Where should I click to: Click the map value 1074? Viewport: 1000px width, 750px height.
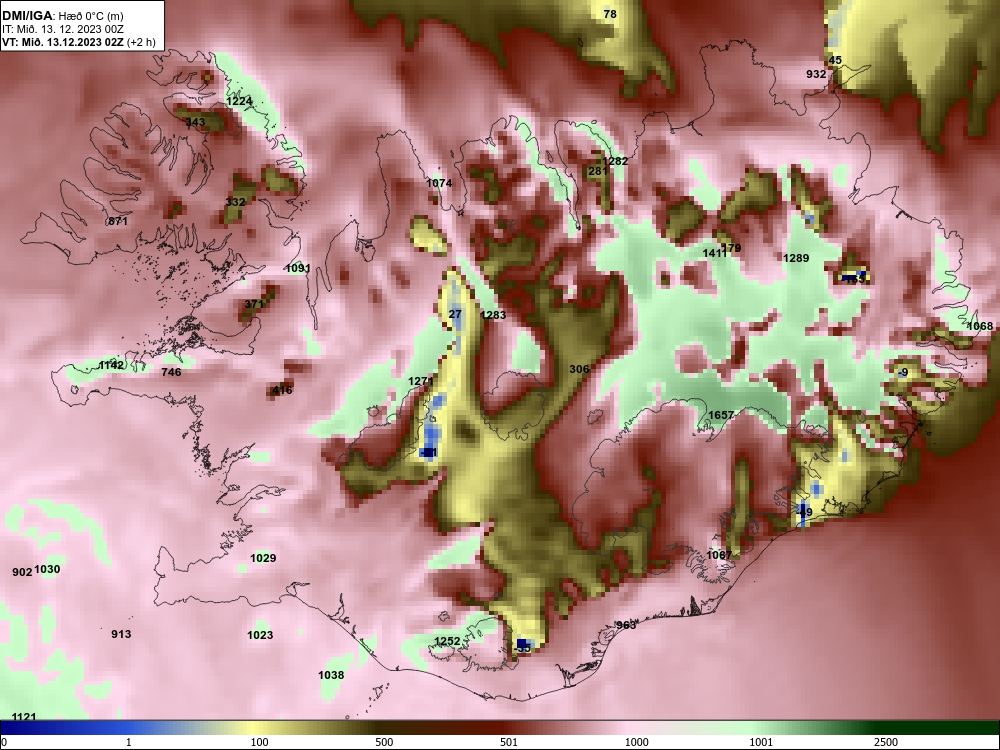[439, 183]
